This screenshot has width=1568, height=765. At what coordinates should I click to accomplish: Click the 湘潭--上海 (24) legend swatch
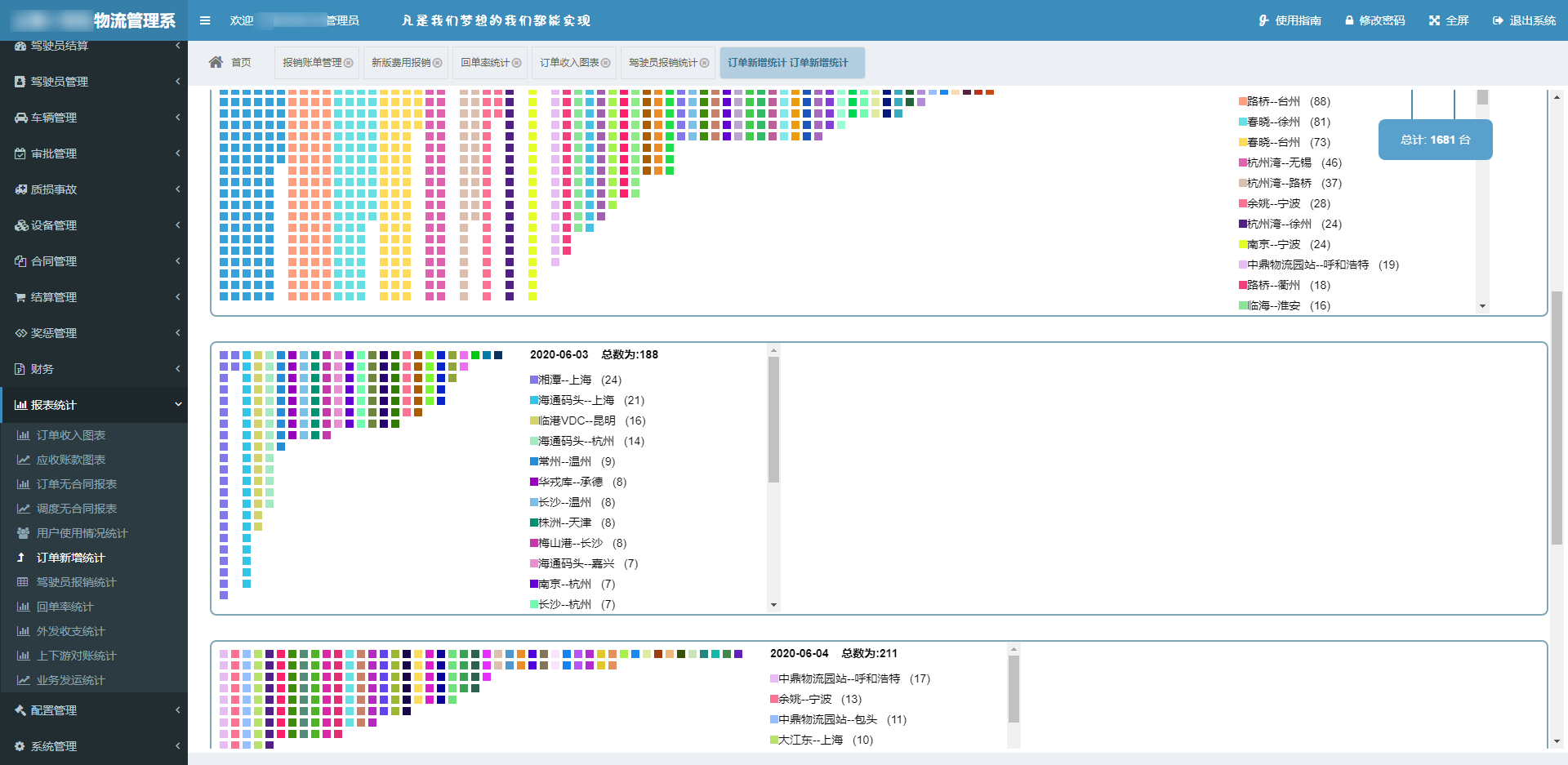pos(534,380)
